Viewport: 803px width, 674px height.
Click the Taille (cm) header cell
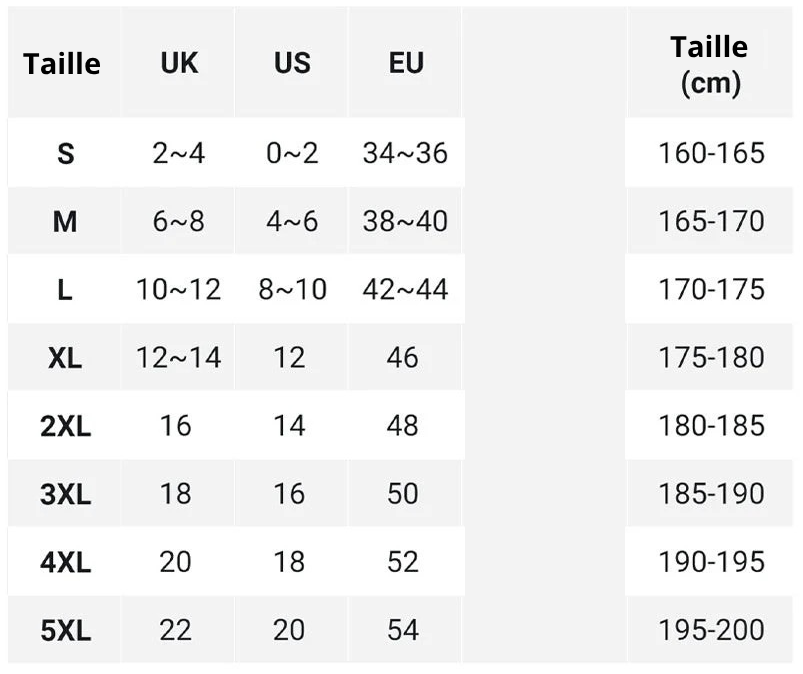click(x=710, y=64)
